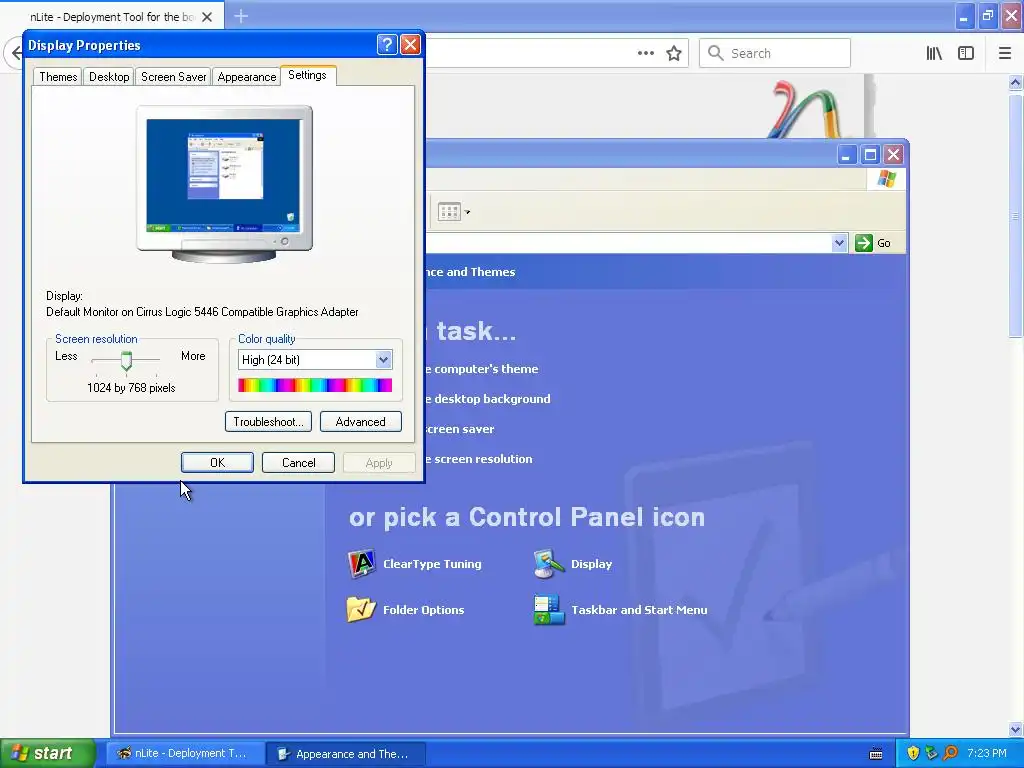
Task: Click the change computer's theme link
Action: pos(482,369)
